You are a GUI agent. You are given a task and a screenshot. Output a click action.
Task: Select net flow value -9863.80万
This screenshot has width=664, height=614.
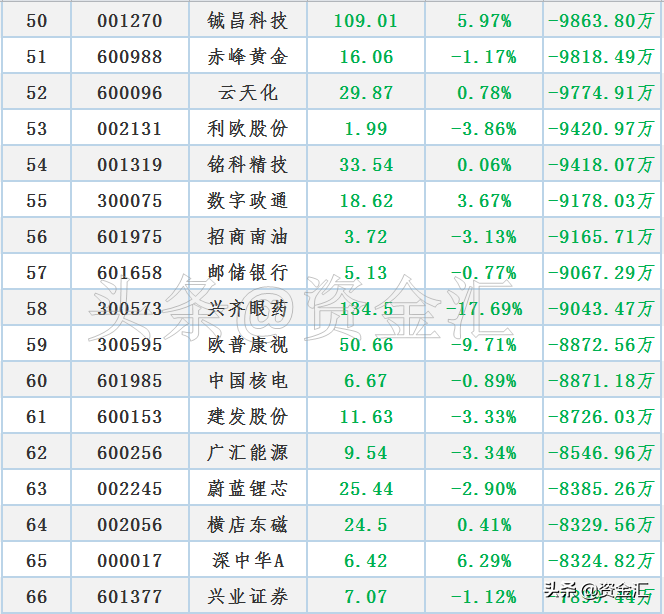[601, 21]
